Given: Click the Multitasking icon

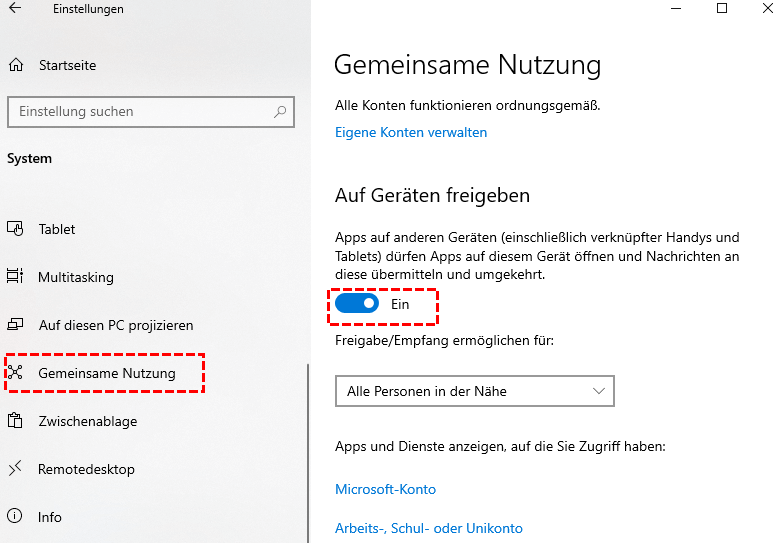Looking at the screenshot, I should click(15, 277).
